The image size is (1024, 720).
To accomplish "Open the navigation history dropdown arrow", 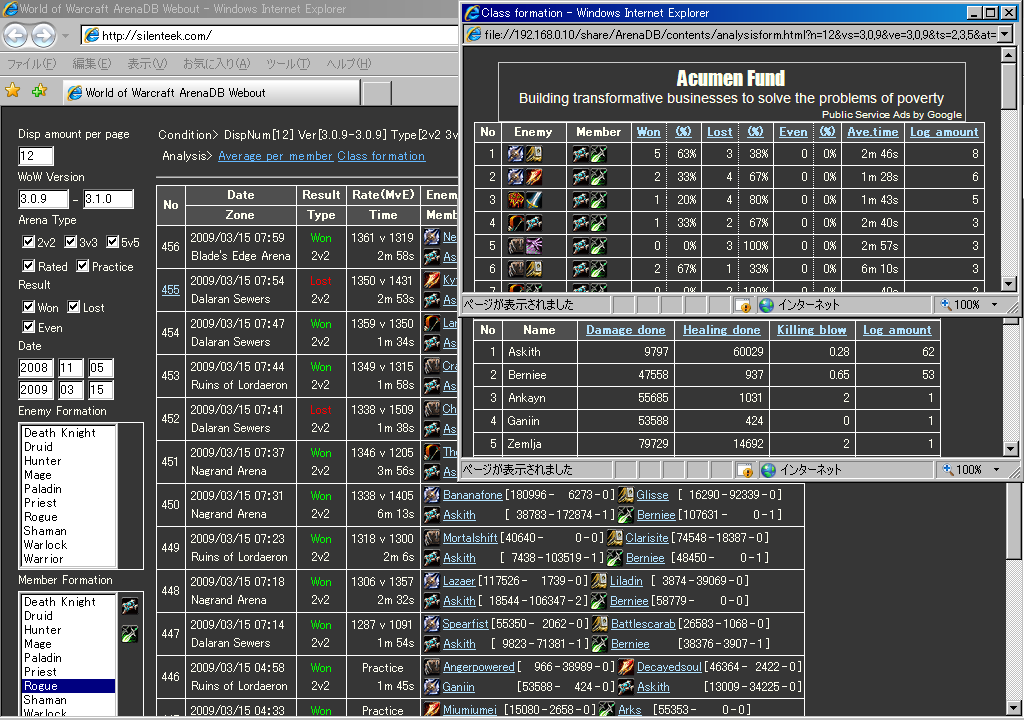I will pos(65,35).
